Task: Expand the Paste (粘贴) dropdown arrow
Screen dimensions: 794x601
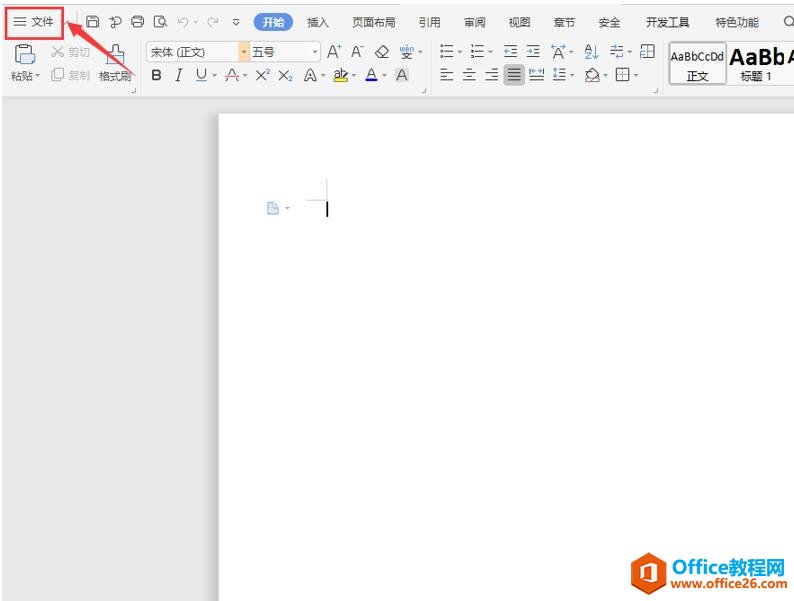Action: coord(37,77)
